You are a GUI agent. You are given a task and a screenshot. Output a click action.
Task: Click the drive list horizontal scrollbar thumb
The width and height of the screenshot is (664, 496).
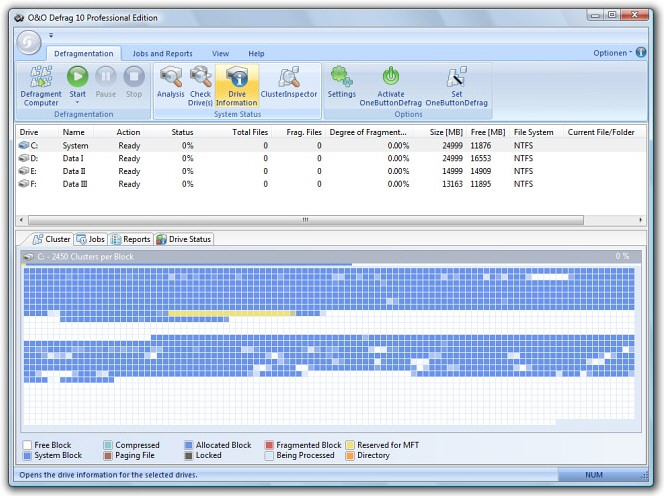tap(306, 220)
